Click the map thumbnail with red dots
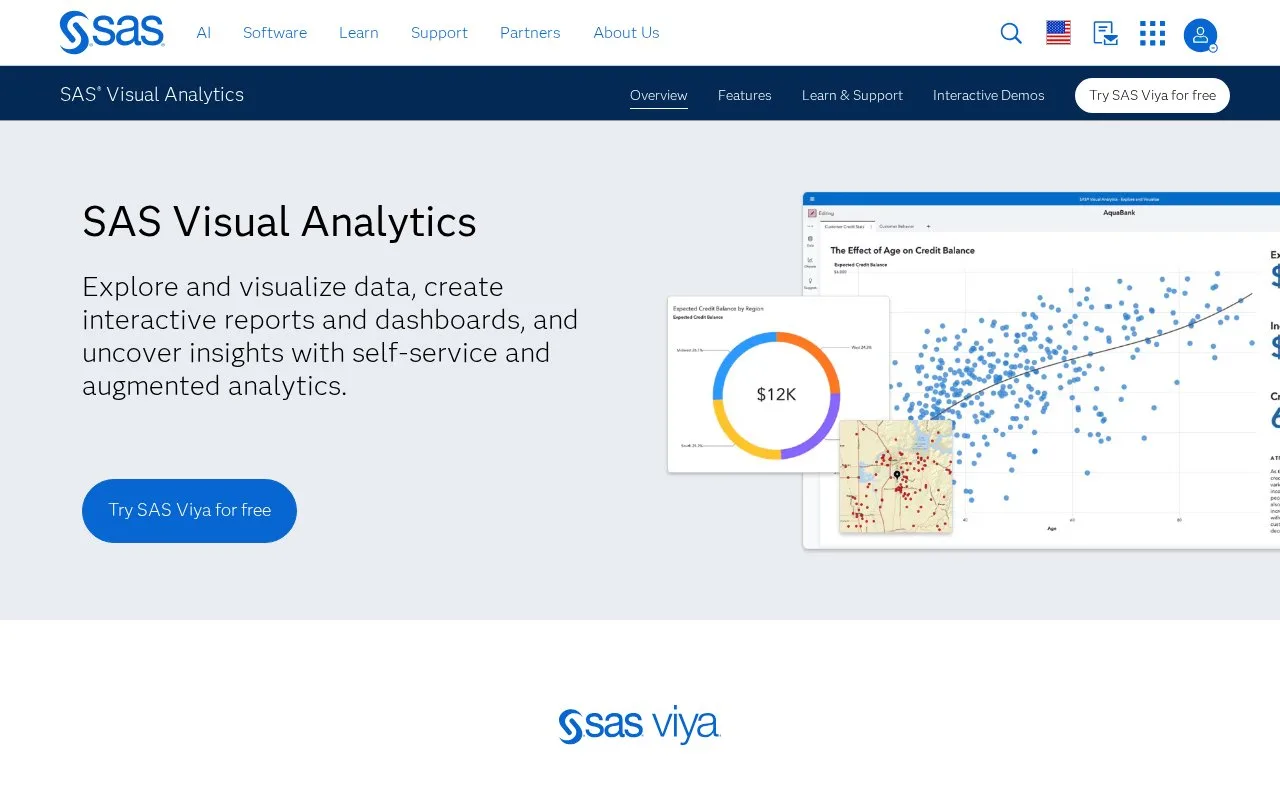Image resolution: width=1280 pixels, height=800 pixels. coord(896,476)
